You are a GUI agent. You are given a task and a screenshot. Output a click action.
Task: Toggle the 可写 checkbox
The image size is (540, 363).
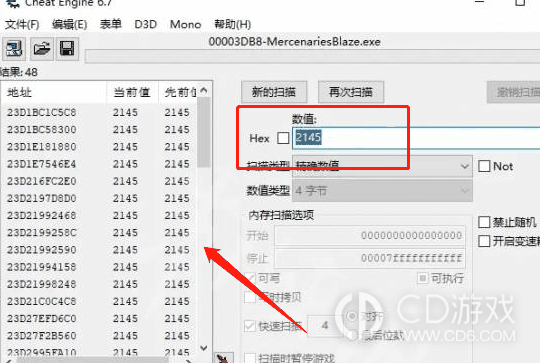pyautogui.click(x=250, y=278)
